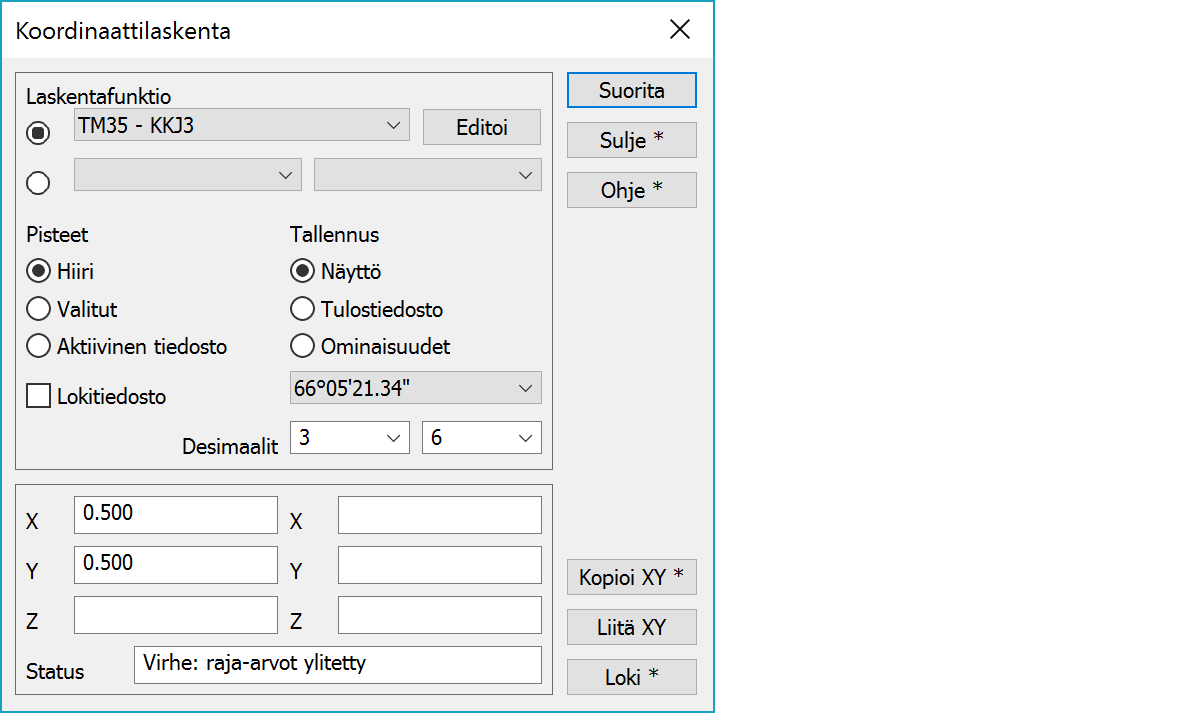This screenshot has height=713, width=1200.
Task: Select Tulostiedosto as save target
Action: [303, 309]
